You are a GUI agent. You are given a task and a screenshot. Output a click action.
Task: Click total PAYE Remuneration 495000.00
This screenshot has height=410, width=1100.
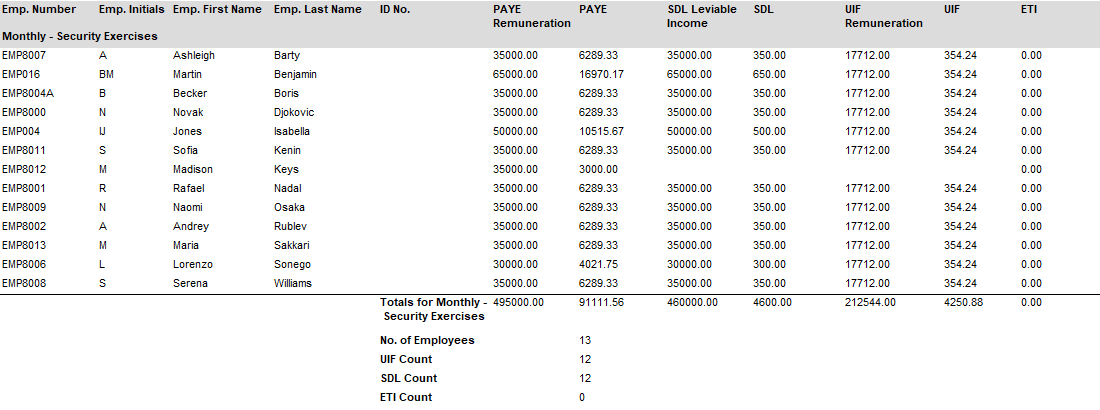pyautogui.click(x=518, y=302)
